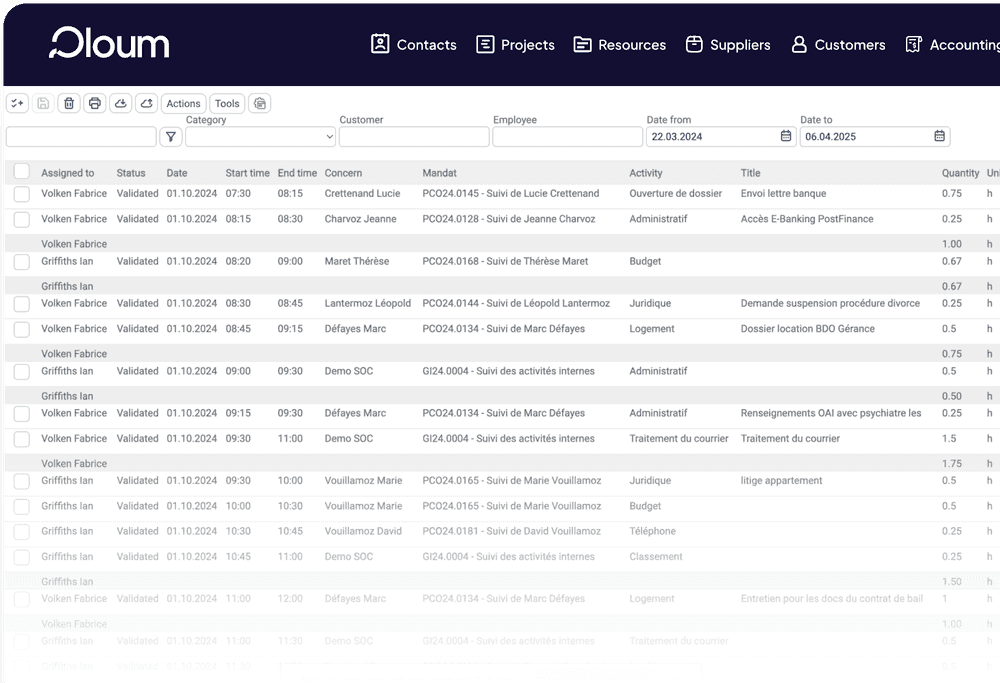
Task: Sort by the Start time column header
Action: [247, 173]
